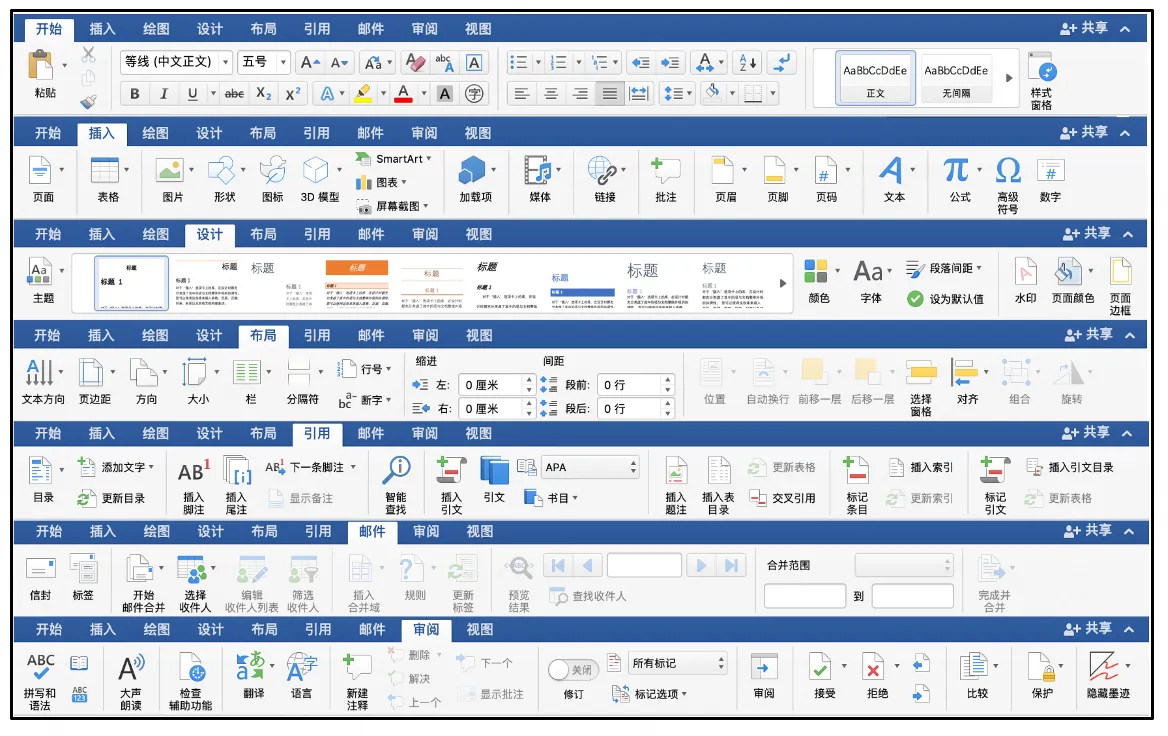Click the 翻译 translate icon

click(250, 667)
